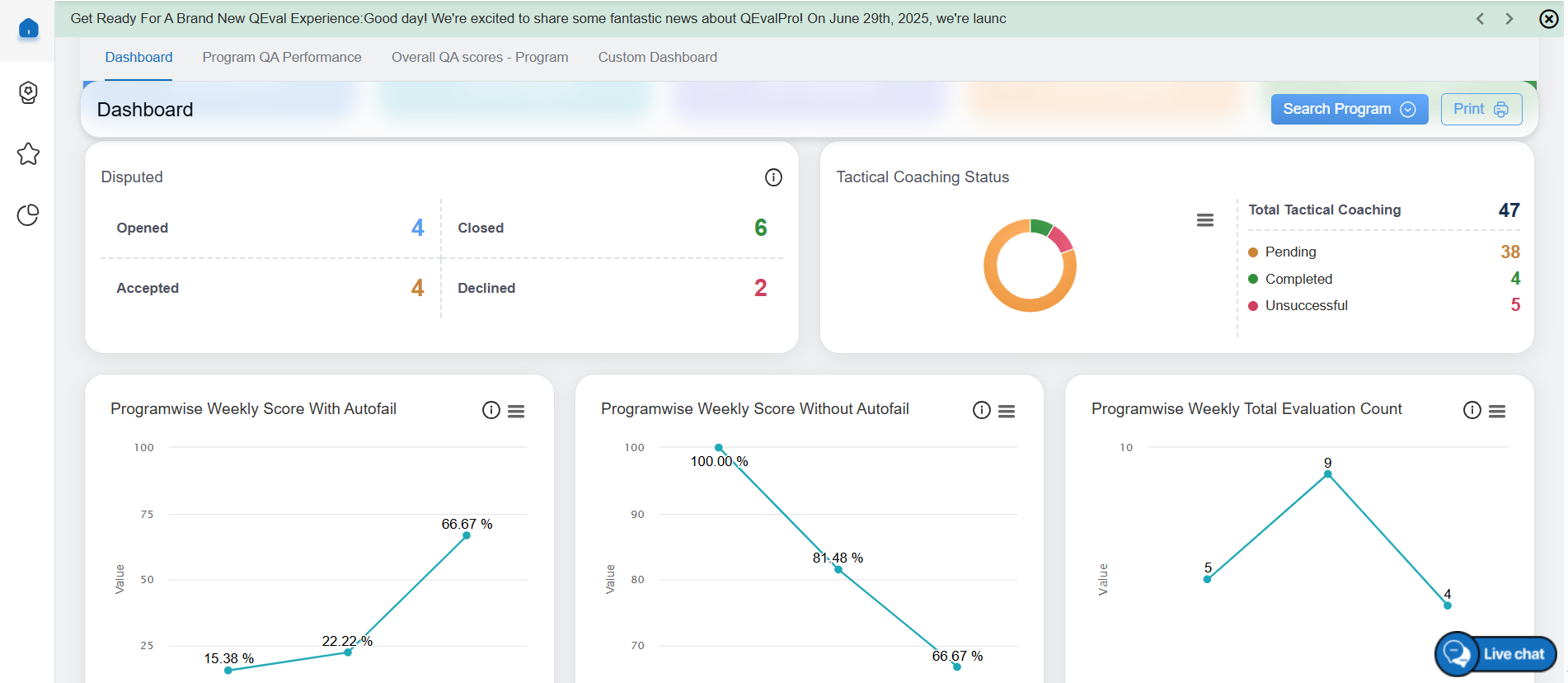Switch to Custom Dashboard tab
Image resolution: width=1568 pixels, height=683 pixels.
pyautogui.click(x=657, y=58)
